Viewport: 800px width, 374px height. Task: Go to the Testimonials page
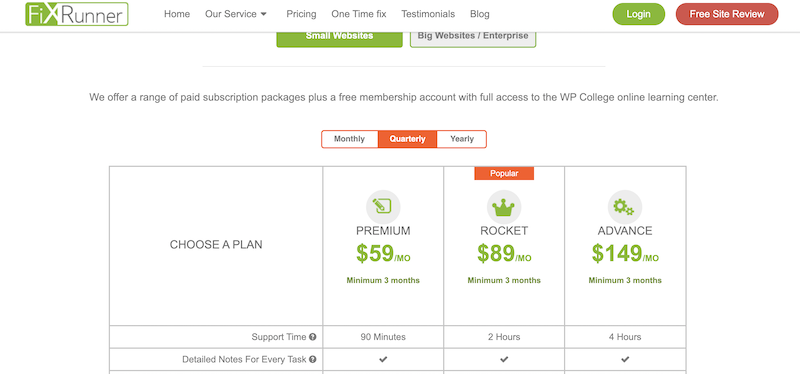[x=428, y=14]
